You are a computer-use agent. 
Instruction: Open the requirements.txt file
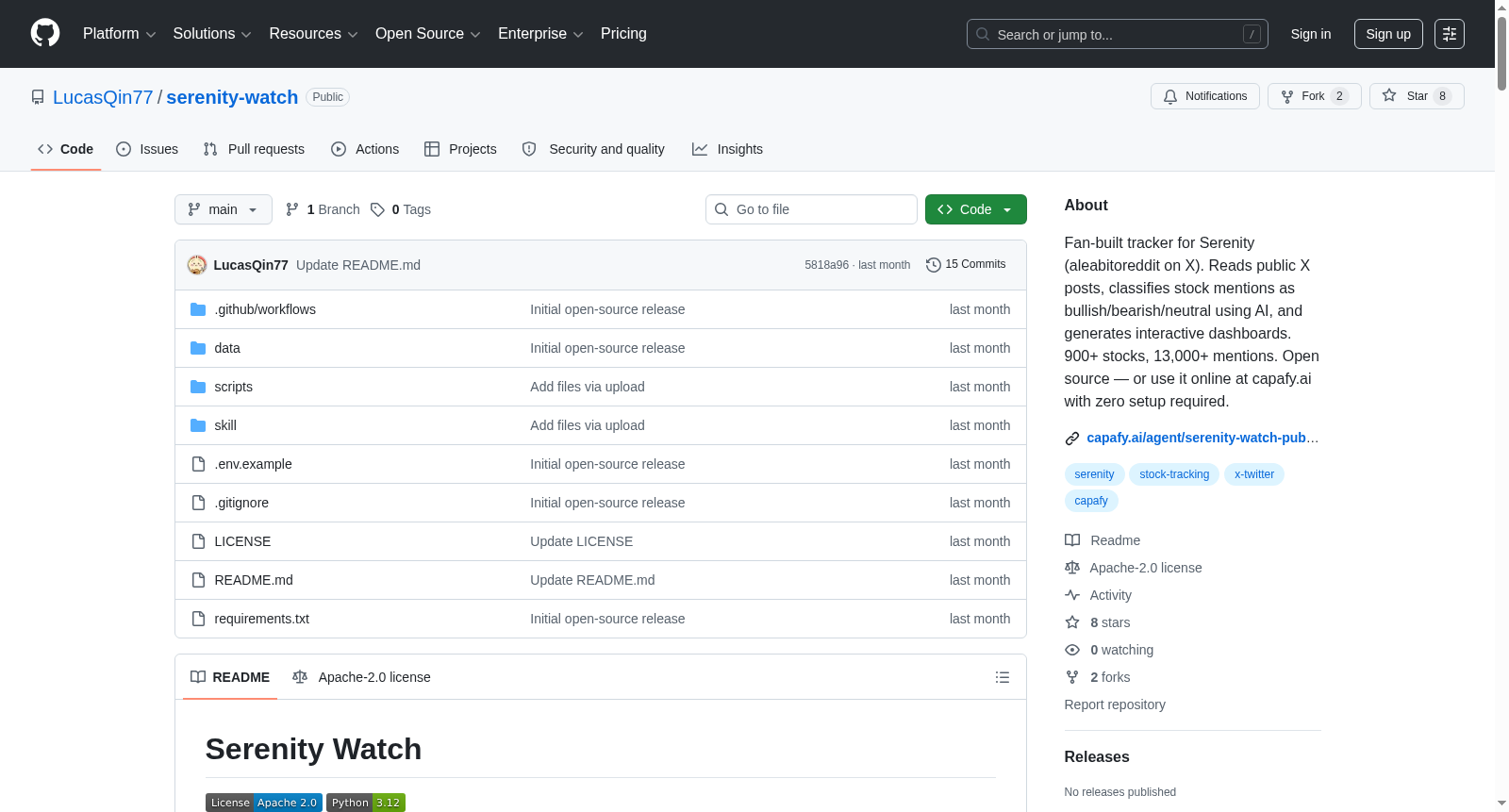point(261,619)
